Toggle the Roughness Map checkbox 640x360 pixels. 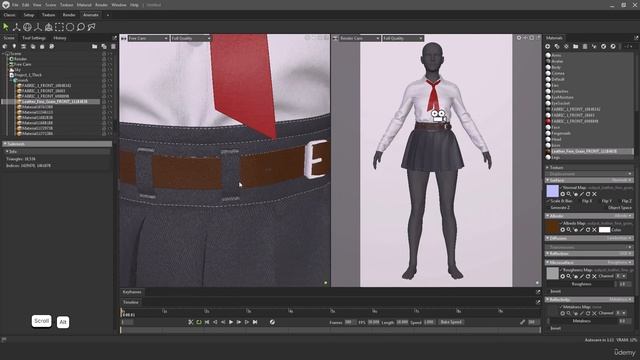tap(562, 270)
